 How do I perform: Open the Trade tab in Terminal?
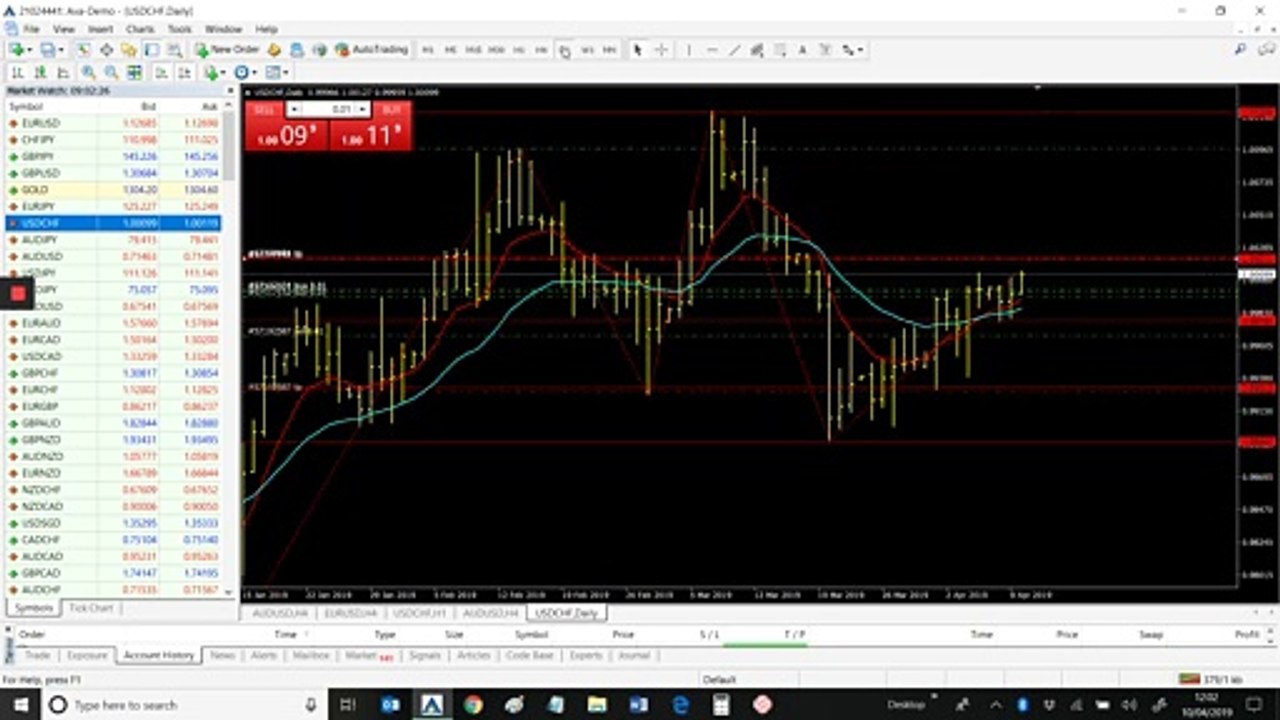[37, 655]
